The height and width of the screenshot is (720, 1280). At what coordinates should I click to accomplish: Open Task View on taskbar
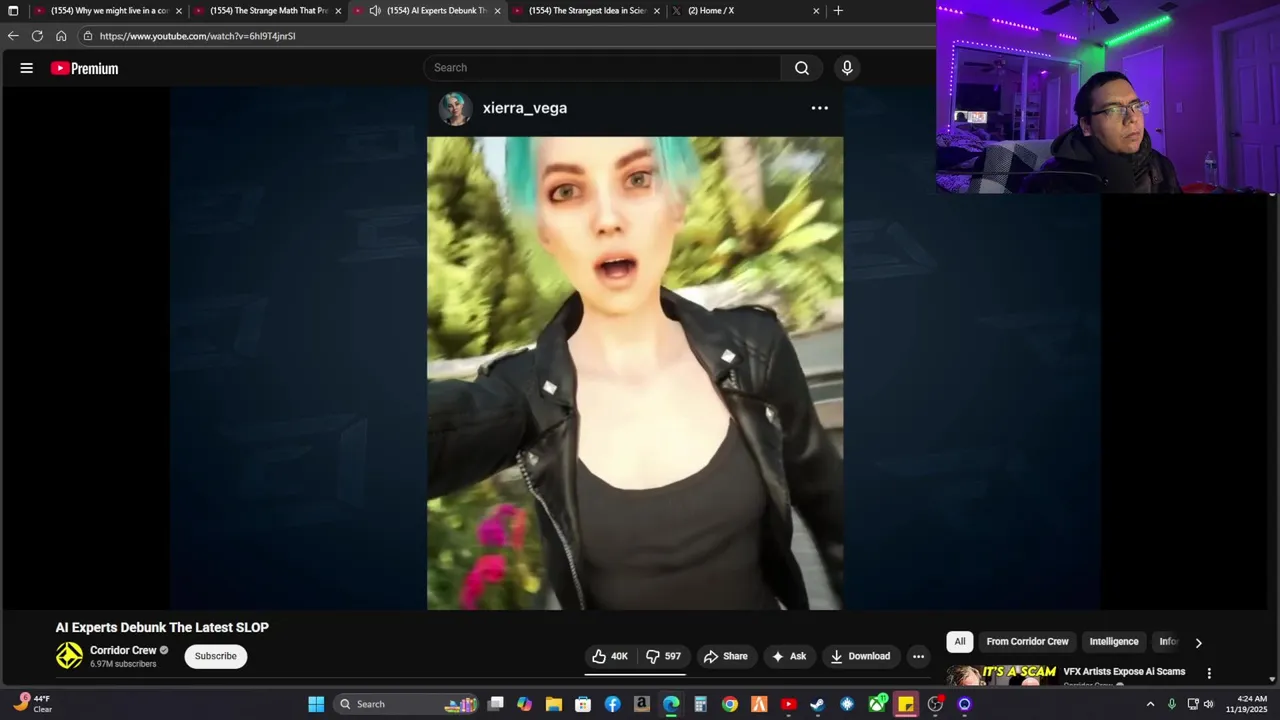pyautogui.click(x=495, y=704)
